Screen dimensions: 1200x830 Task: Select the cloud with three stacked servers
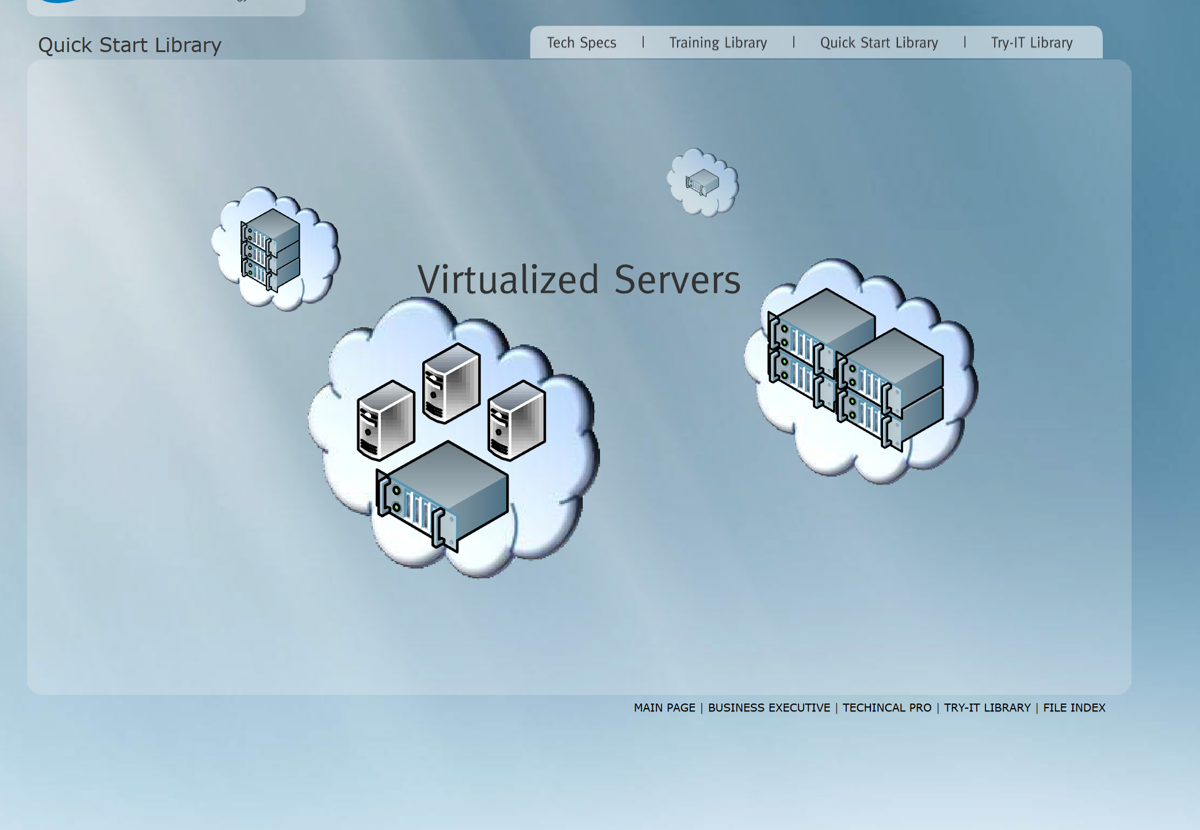click(274, 248)
